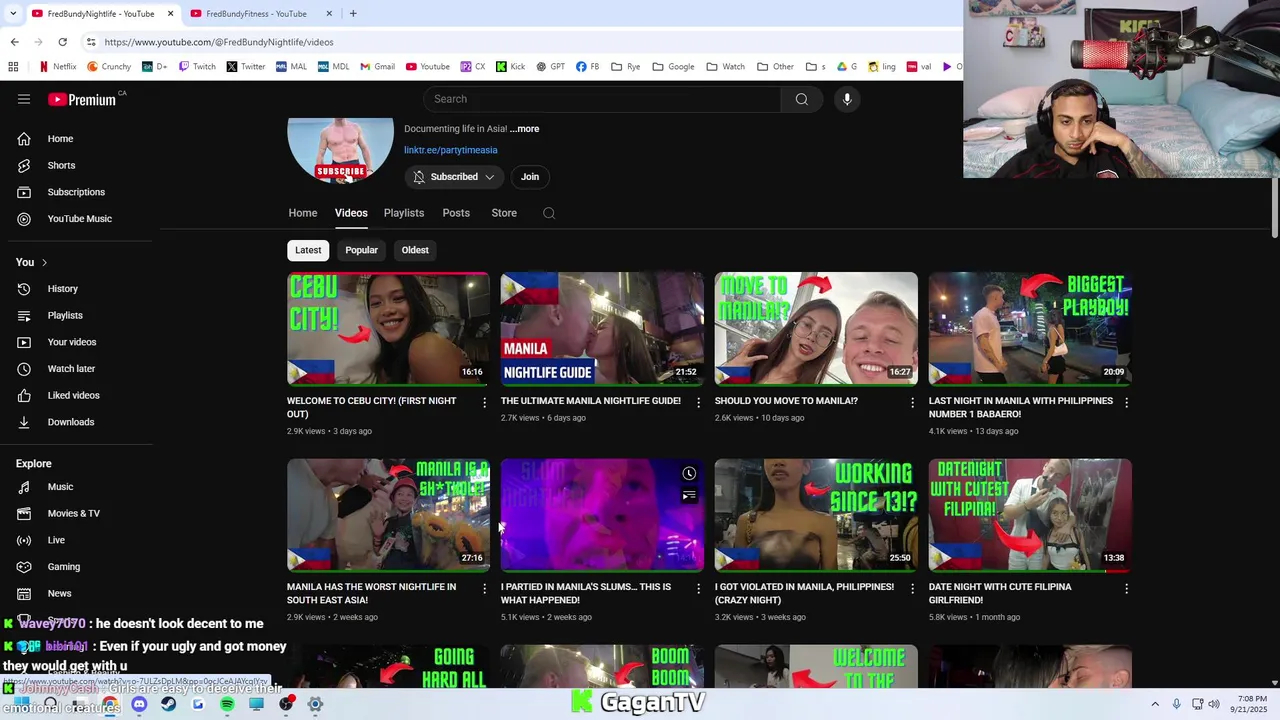Expand channel description with ...more
This screenshot has height=720, width=1280.
[x=524, y=129]
